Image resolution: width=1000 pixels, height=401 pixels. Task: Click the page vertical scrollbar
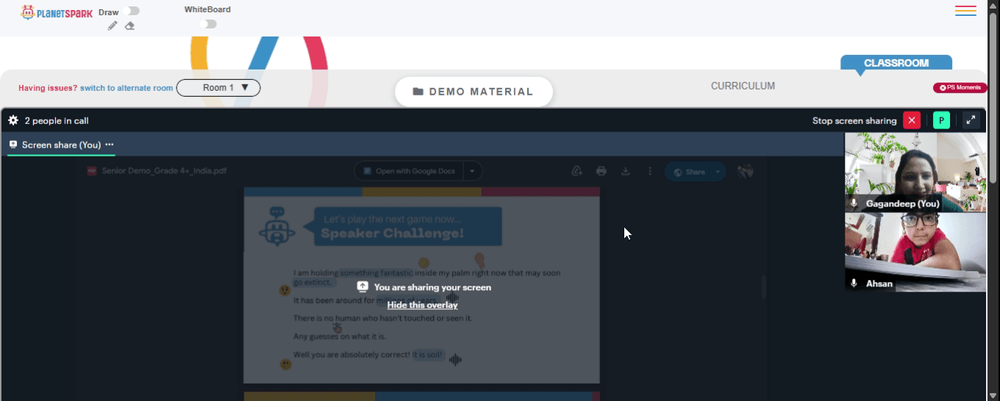click(993, 96)
